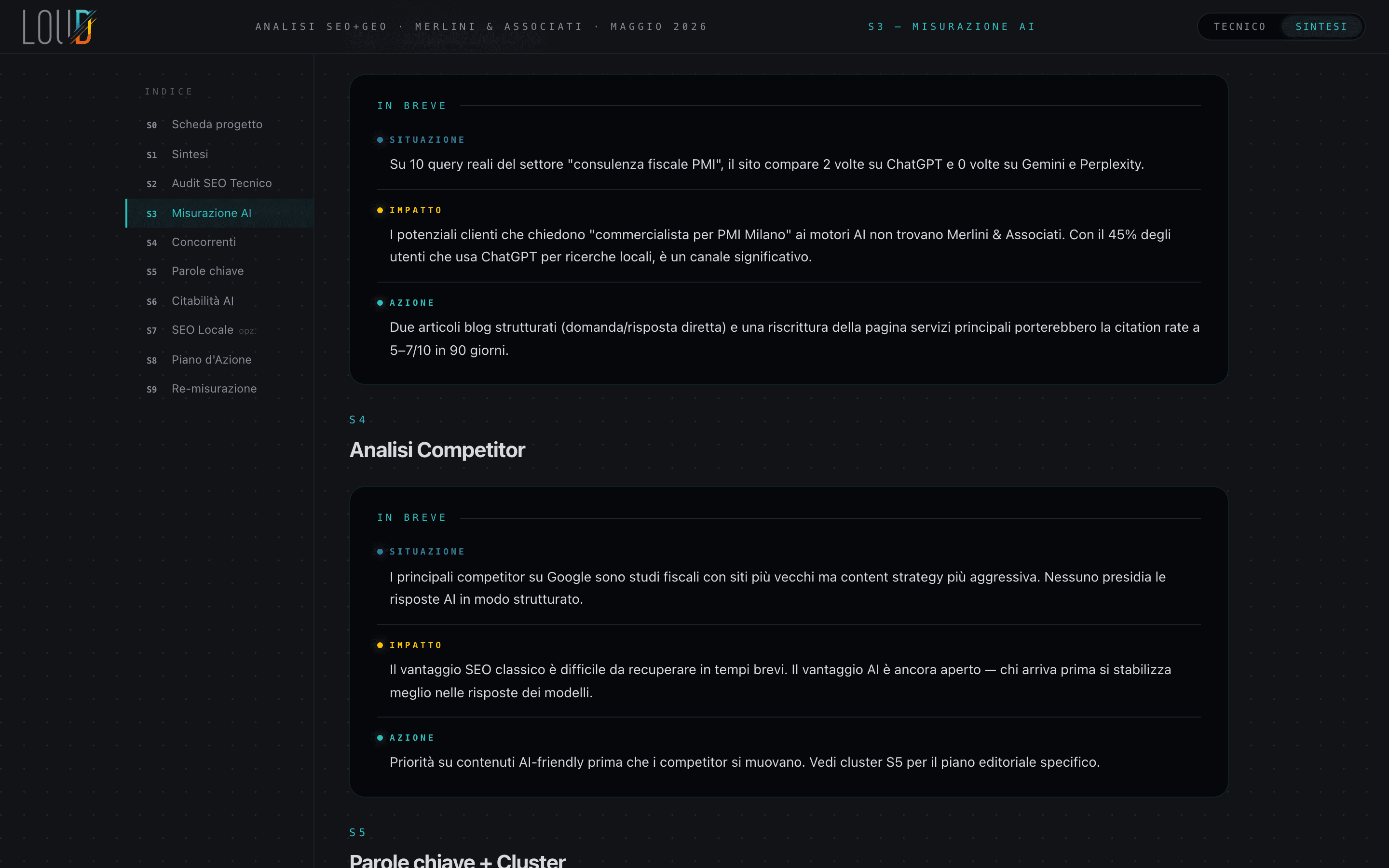
Task: Open S2 Audit SEO Tecnico
Action: click(x=220, y=183)
